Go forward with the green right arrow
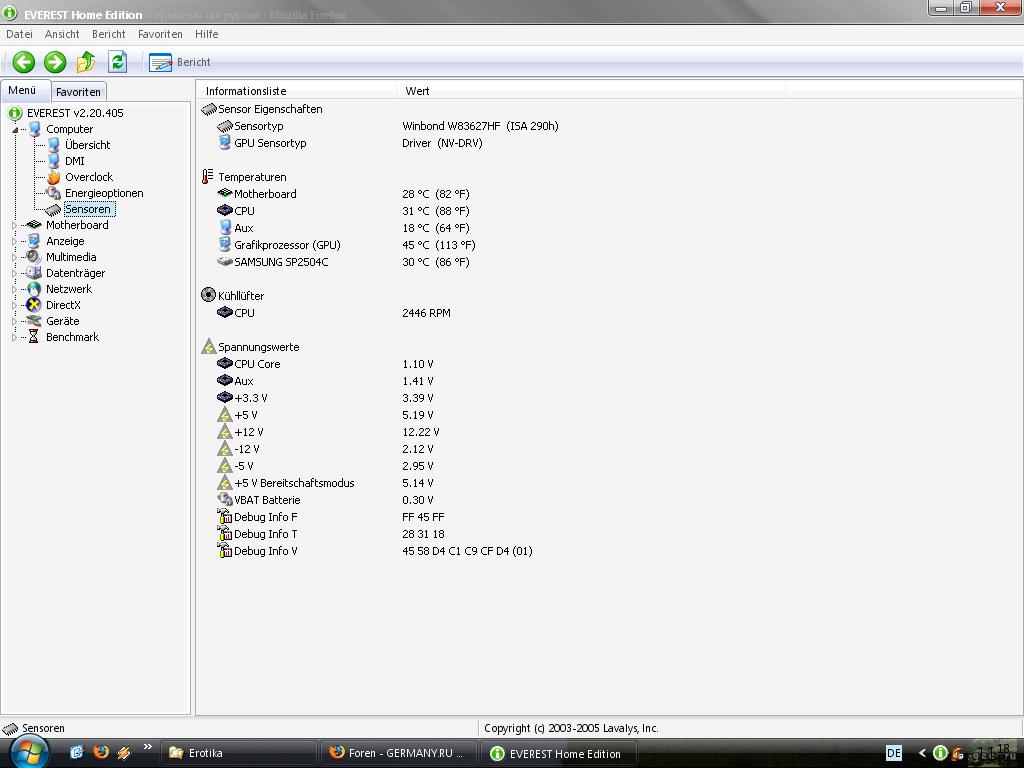Image resolution: width=1024 pixels, height=768 pixels. point(55,62)
